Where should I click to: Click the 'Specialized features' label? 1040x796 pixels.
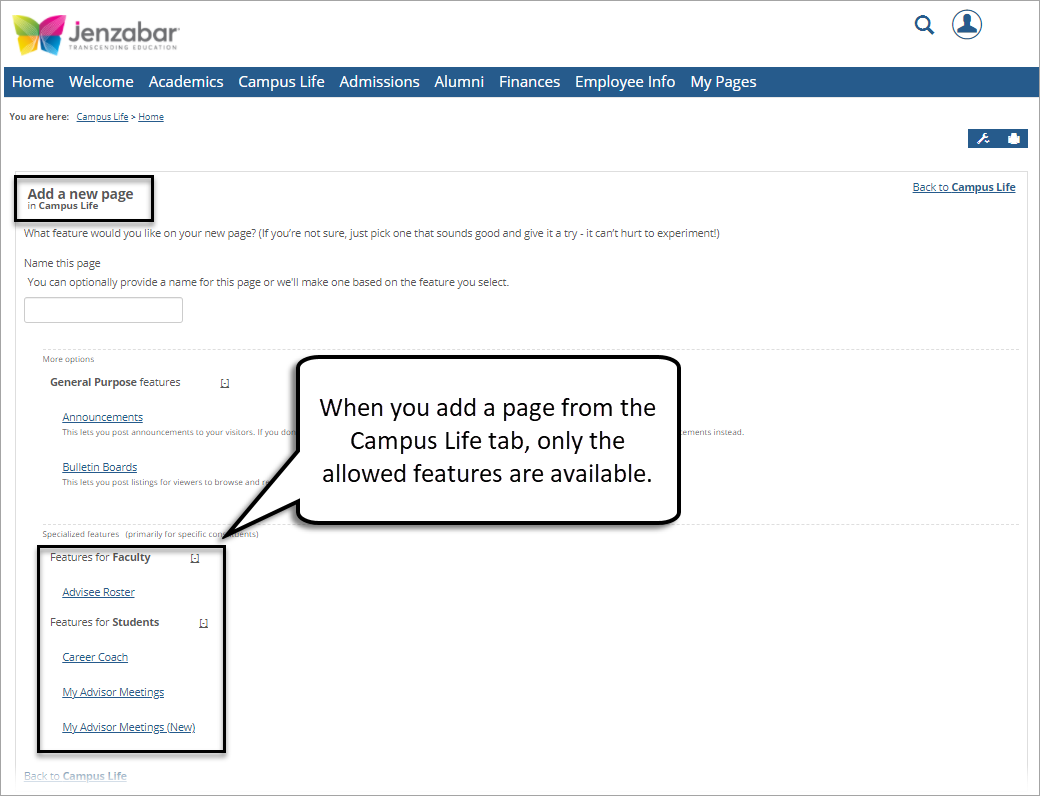click(x=81, y=534)
